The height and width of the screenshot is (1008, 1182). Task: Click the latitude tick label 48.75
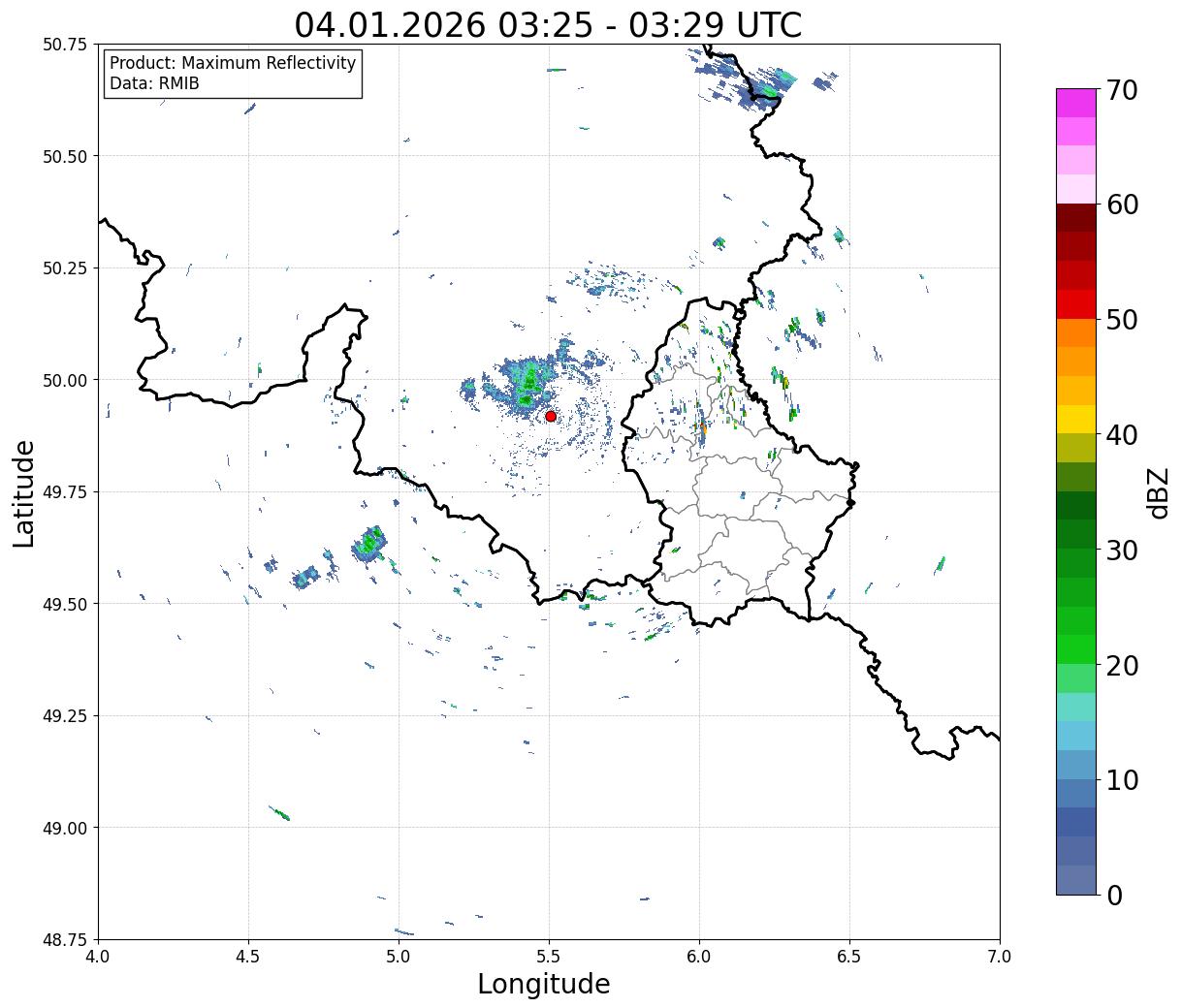64,940
